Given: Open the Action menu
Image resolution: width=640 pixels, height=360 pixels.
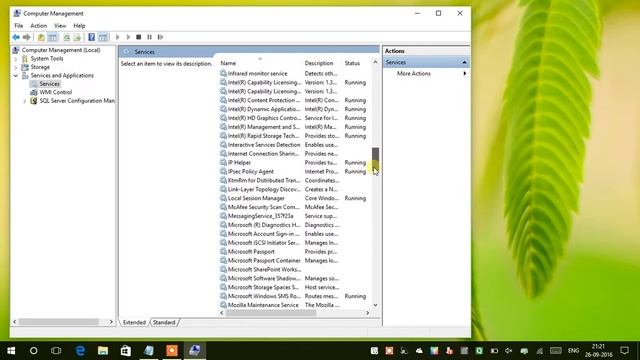Looking at the screenshot, I should (x=38, y=26).
